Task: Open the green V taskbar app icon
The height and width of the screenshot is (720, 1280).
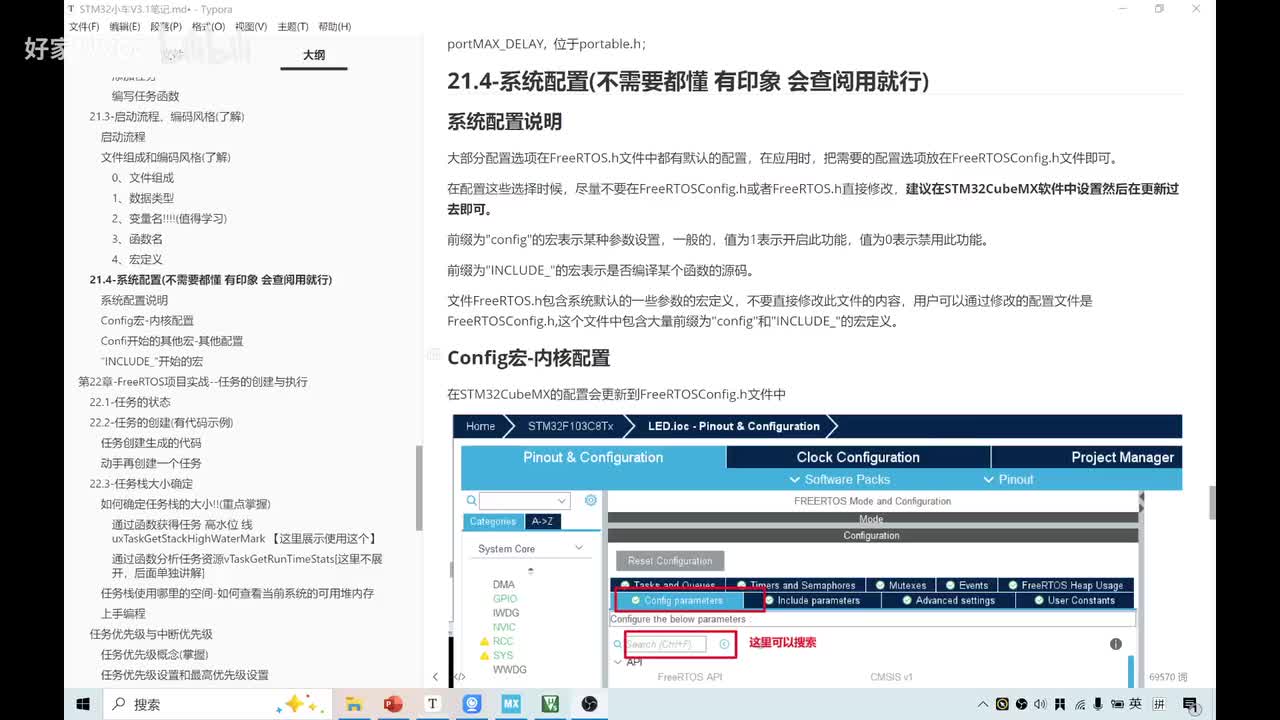Action: 550,704
